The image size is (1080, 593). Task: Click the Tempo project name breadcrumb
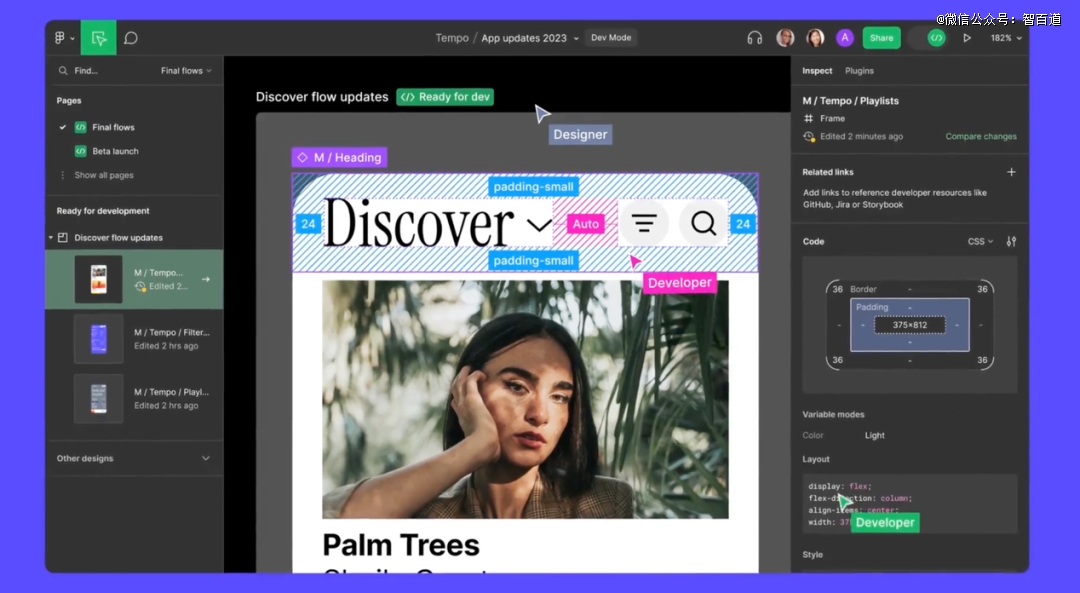(x=452, y=38)
